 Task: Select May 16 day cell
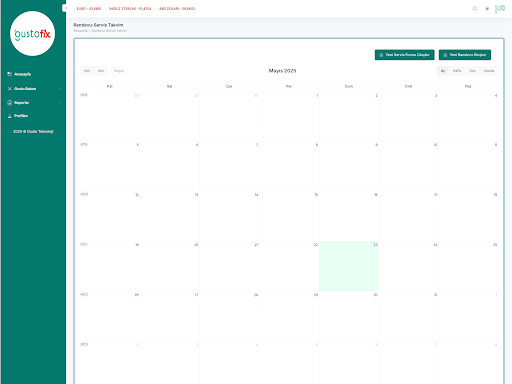coord(349,217)
